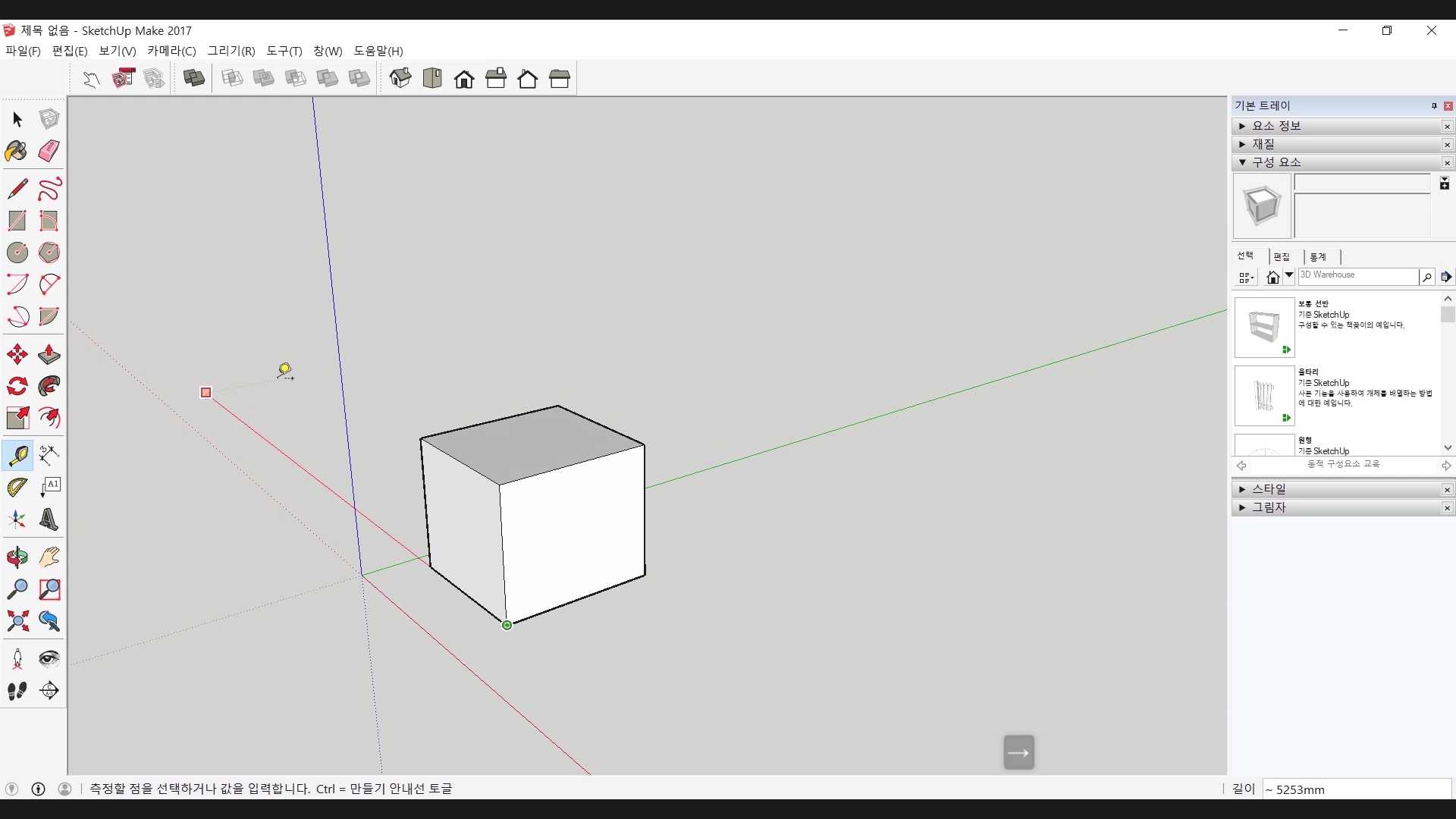The height and width of the screenshot is (819, 1456).
Task: Pin the default tray panel
Action: [1434, 106]
